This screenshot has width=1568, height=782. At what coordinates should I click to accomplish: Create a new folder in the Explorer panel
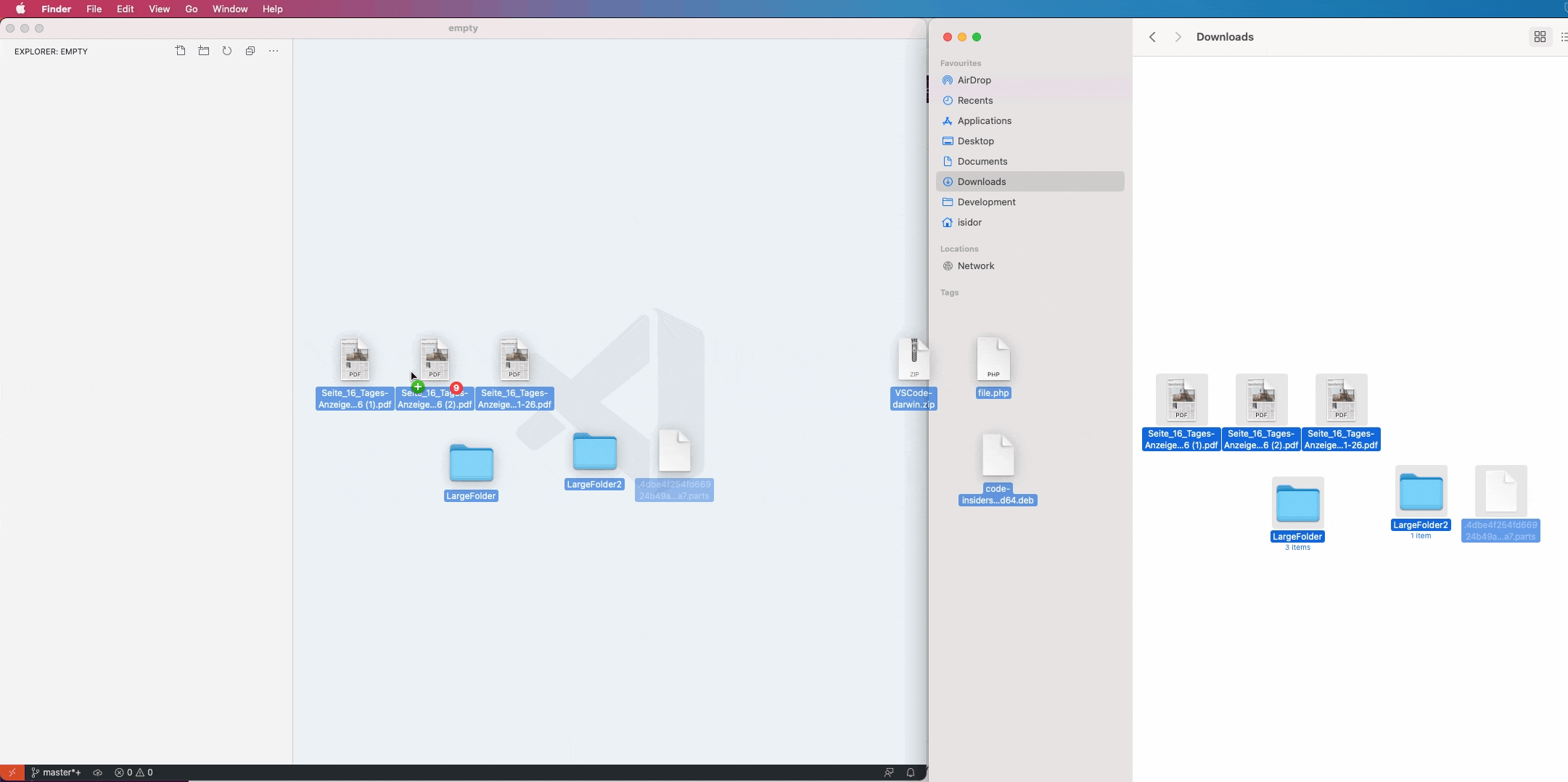(x=204, y=51)
